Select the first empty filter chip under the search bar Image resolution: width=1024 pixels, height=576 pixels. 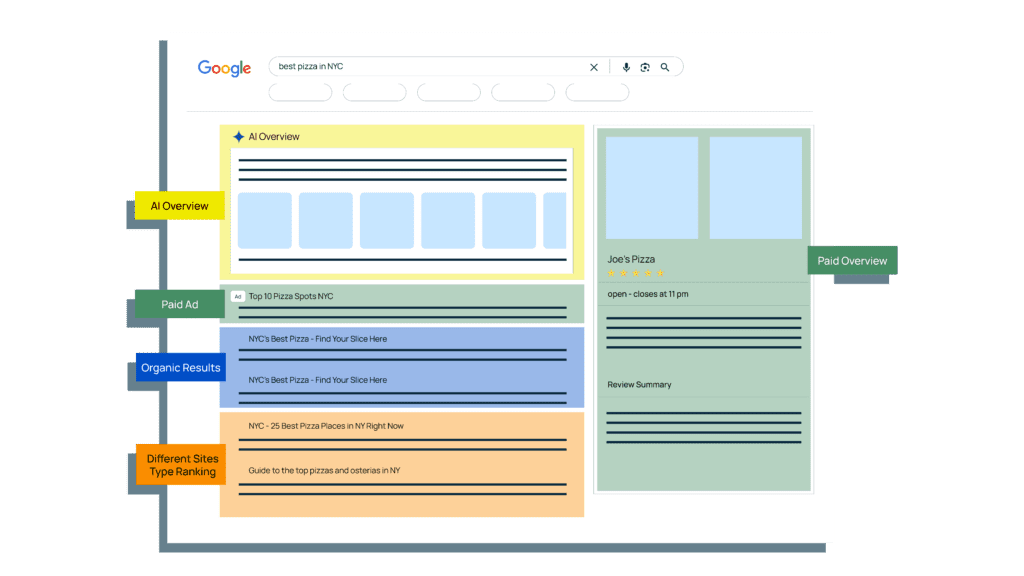coord(300,92)
